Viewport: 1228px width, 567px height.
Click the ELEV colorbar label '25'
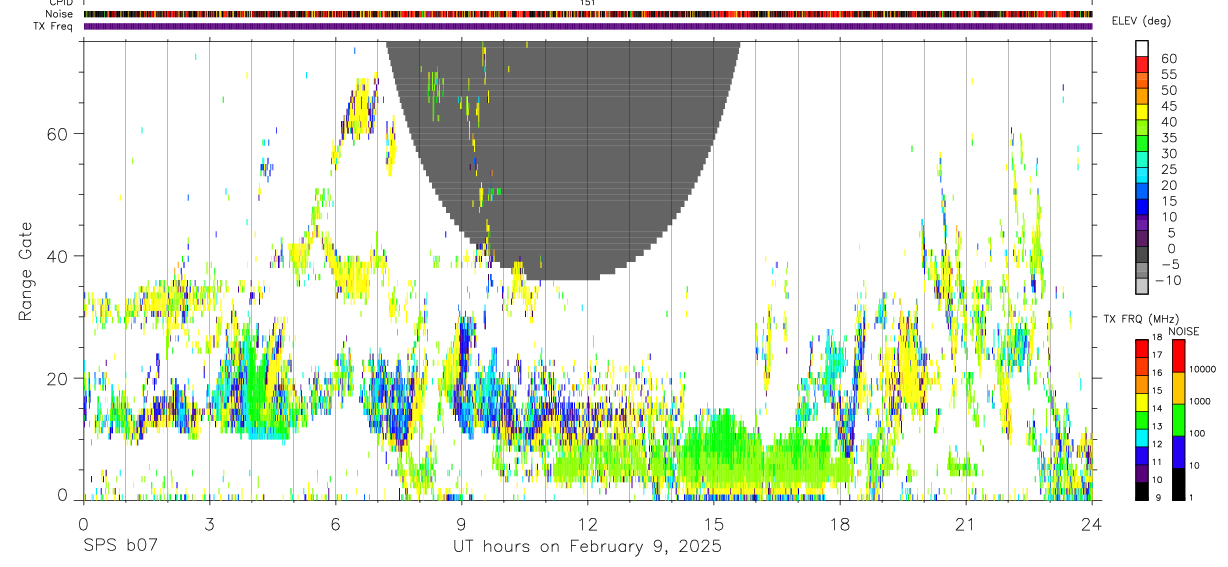pos(1168,170)
